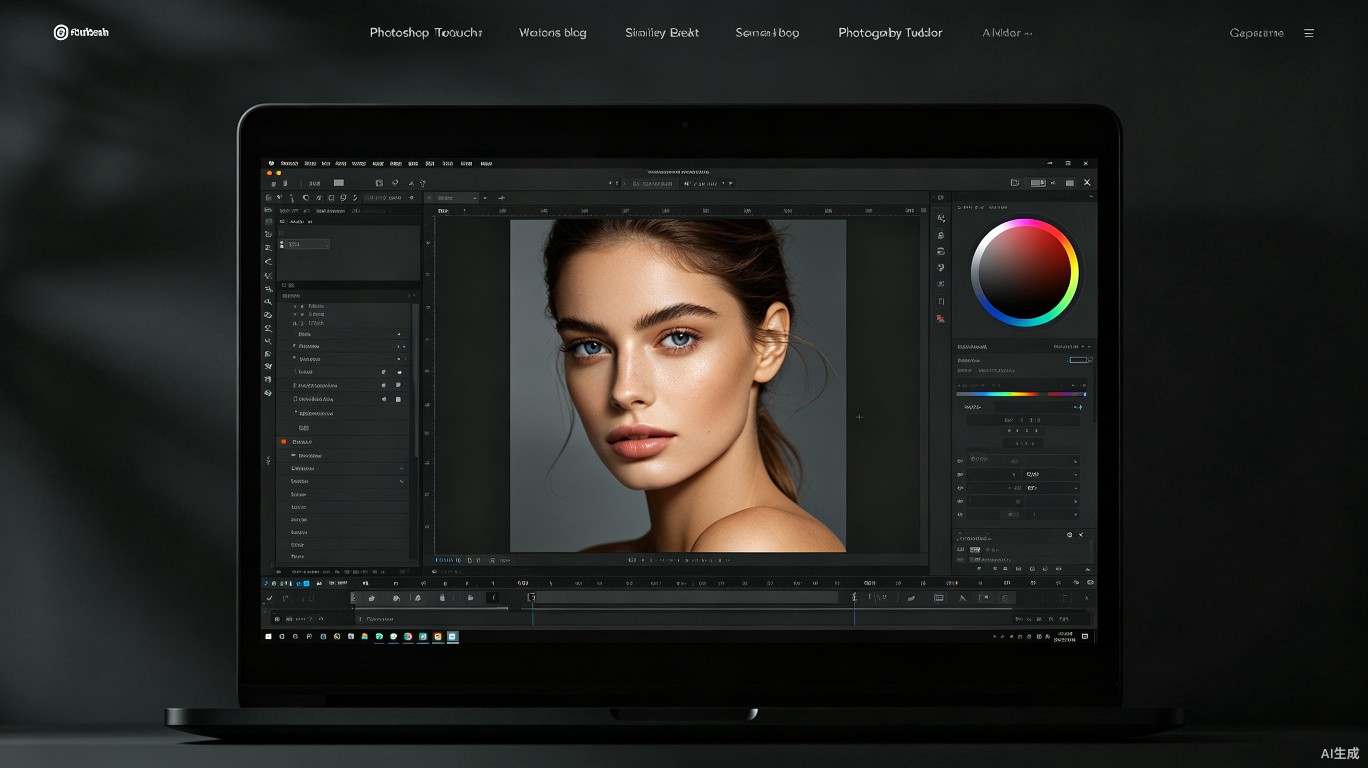
Task: Click the red icon in right panel strip
Action: coord(940,318)
